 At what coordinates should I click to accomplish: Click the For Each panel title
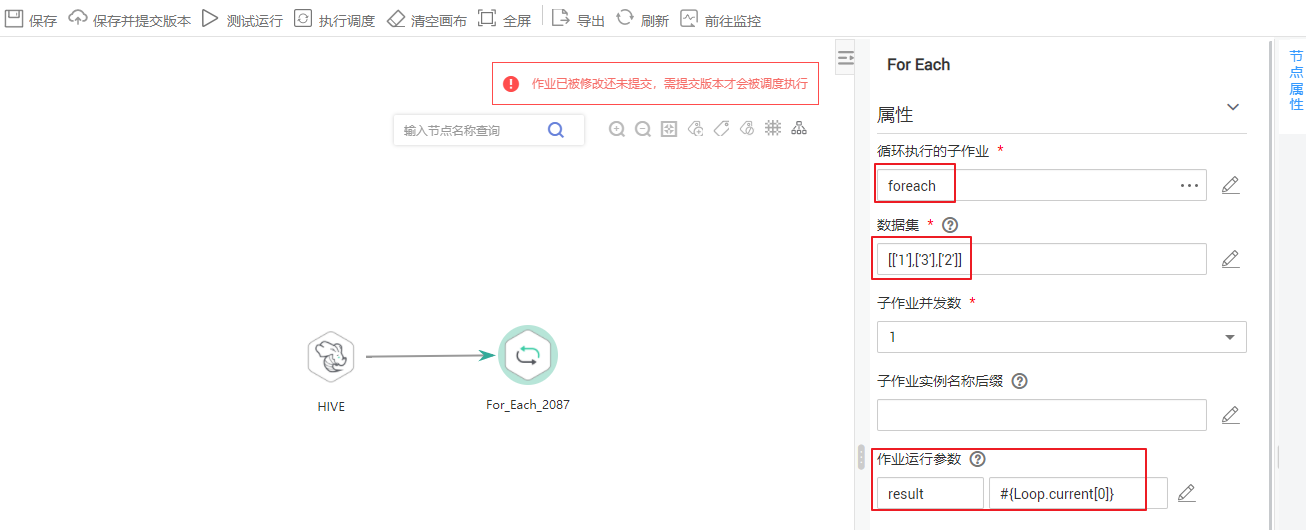[x=918, y=64]
